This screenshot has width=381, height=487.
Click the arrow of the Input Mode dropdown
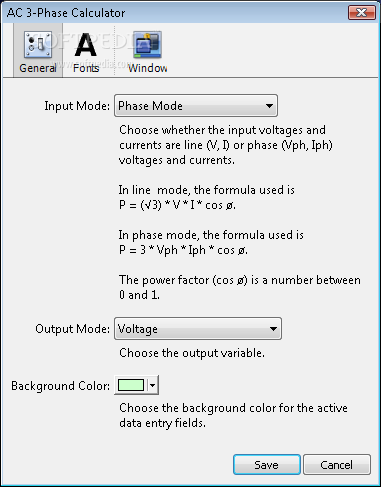click(269, 106)
